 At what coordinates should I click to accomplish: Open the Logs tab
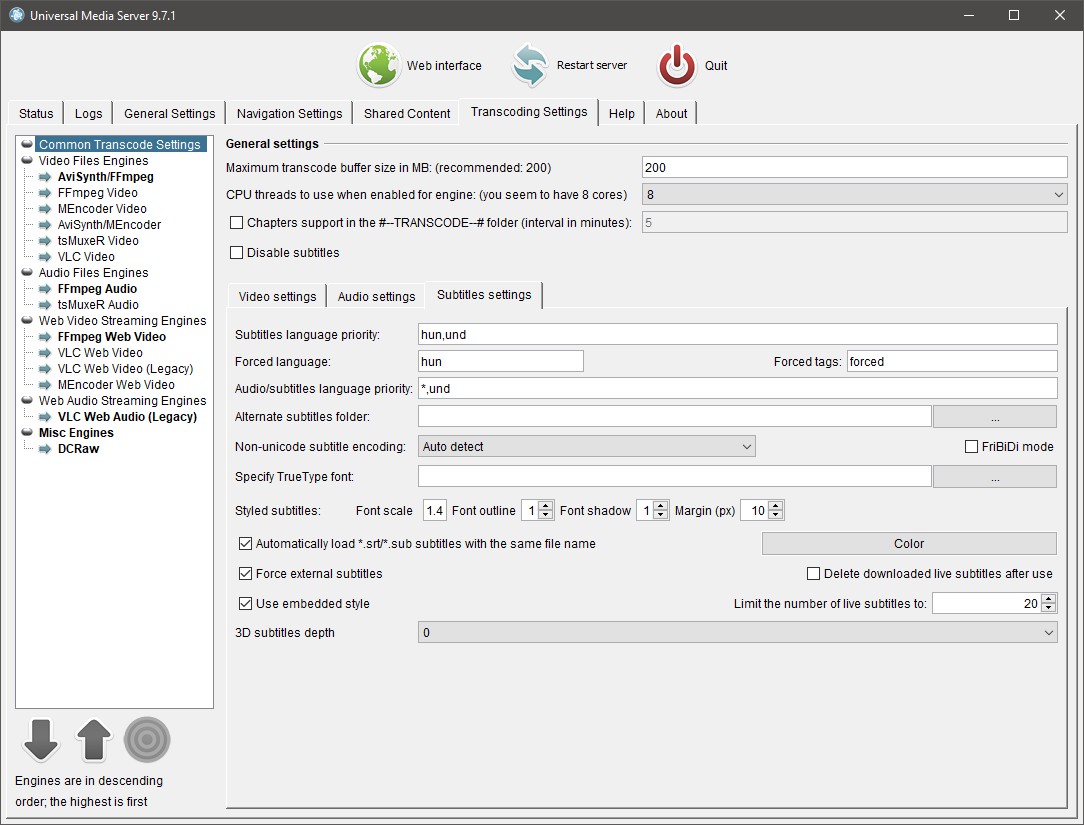[88, 113]
